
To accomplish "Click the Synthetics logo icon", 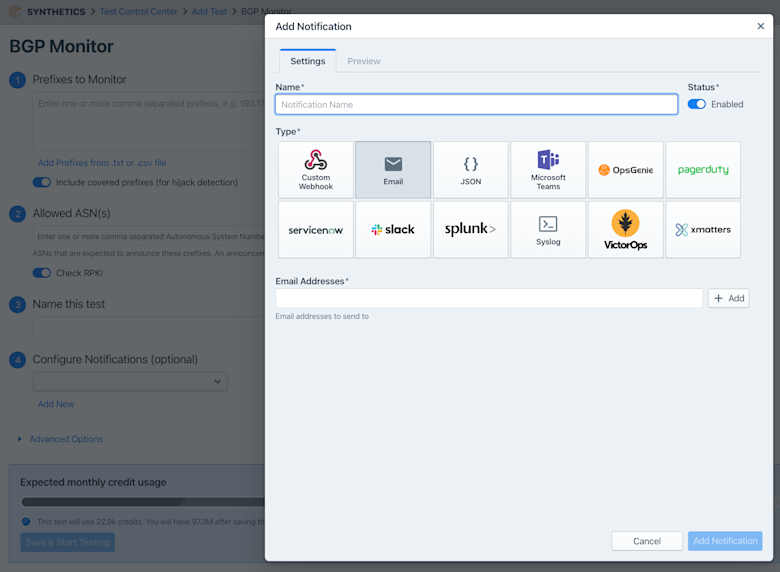I will [15, 11].
